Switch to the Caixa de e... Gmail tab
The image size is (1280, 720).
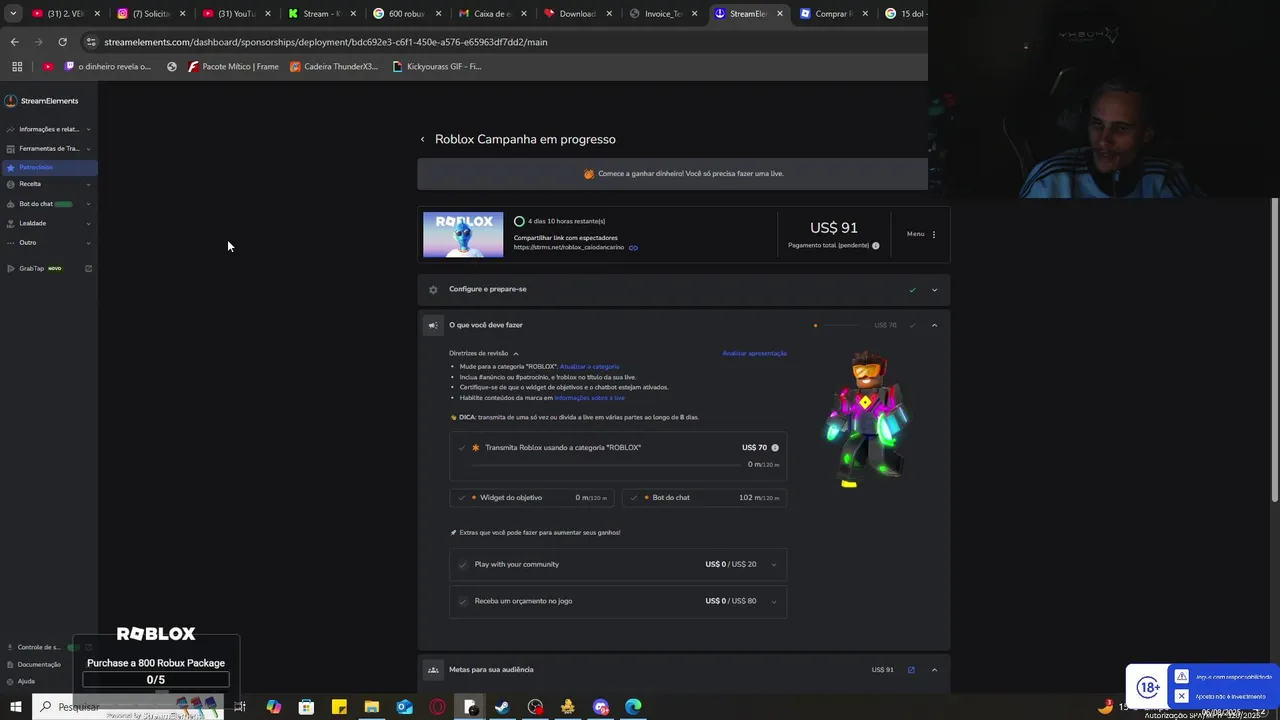[x=492, y=14]
